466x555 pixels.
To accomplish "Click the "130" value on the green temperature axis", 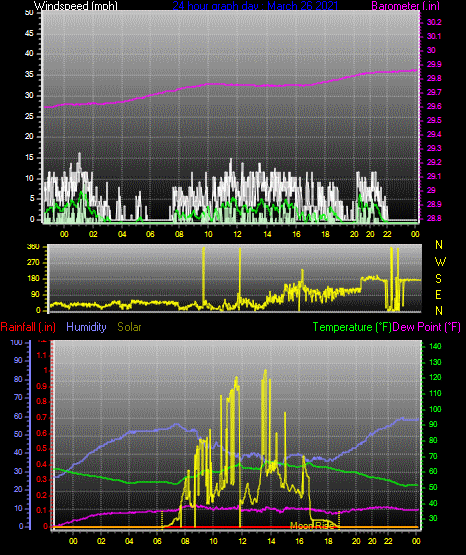I will point(435,362).
